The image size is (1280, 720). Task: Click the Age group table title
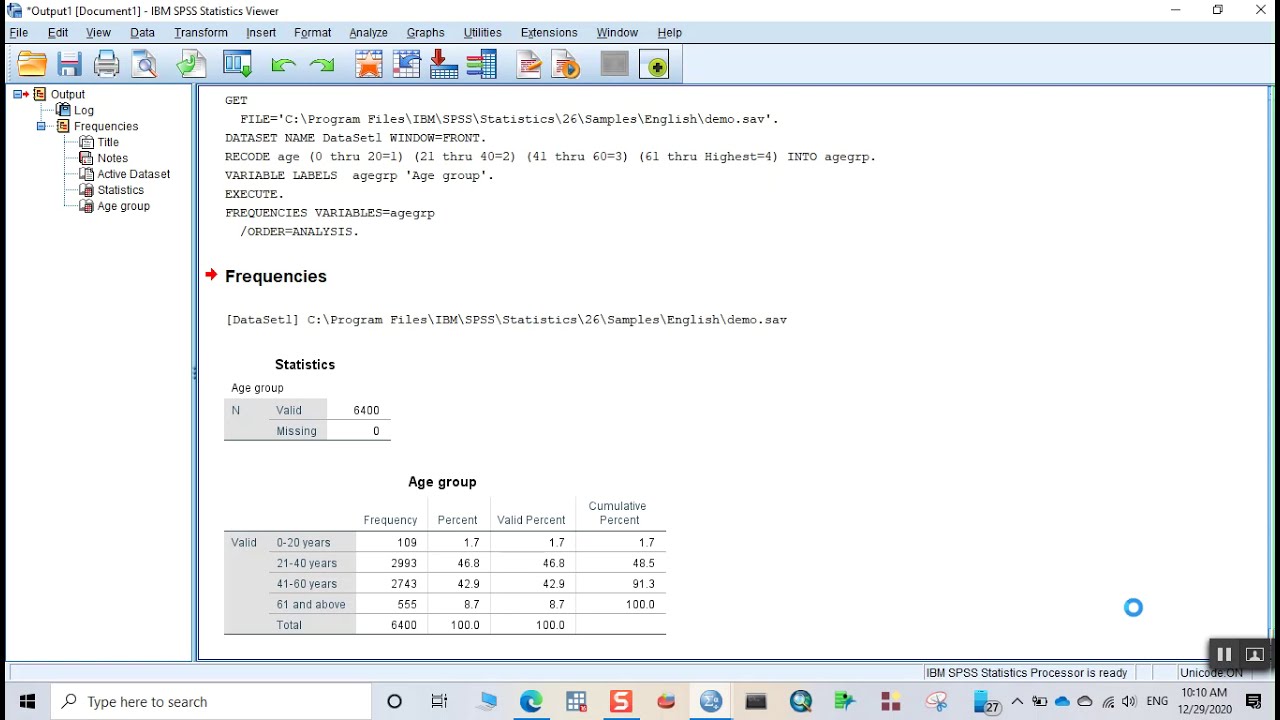point(442,482)
